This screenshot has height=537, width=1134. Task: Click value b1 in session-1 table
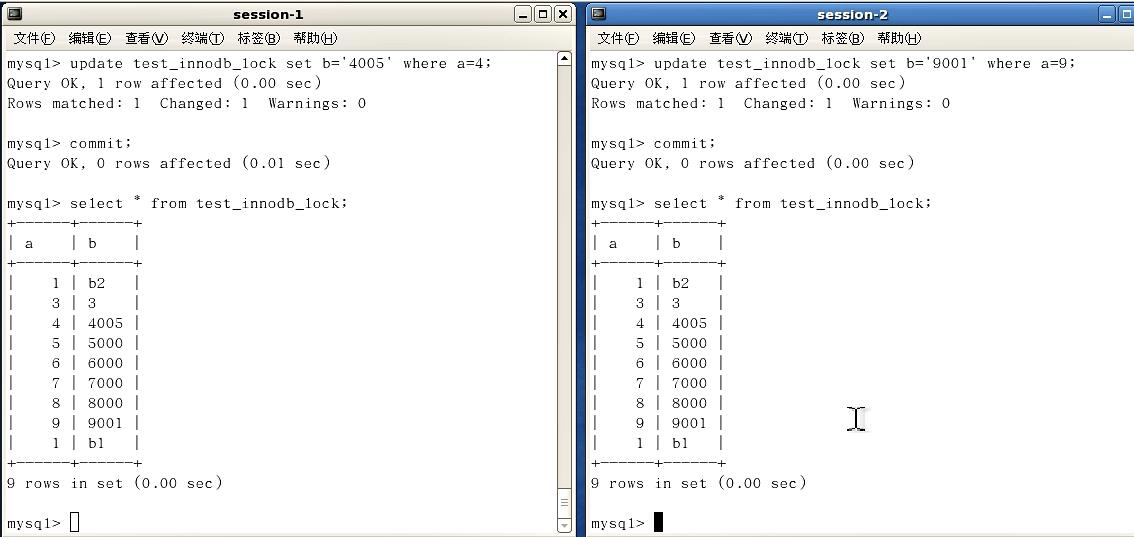96,443
